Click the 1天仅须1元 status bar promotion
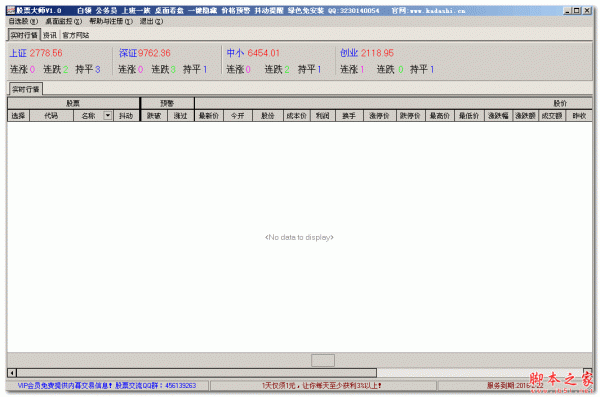600x397 pixels. [322, 386]
